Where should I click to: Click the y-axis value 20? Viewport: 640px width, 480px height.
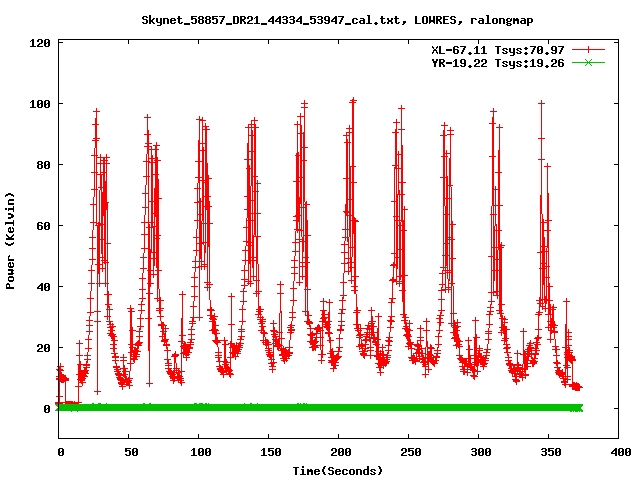[43, 348]
